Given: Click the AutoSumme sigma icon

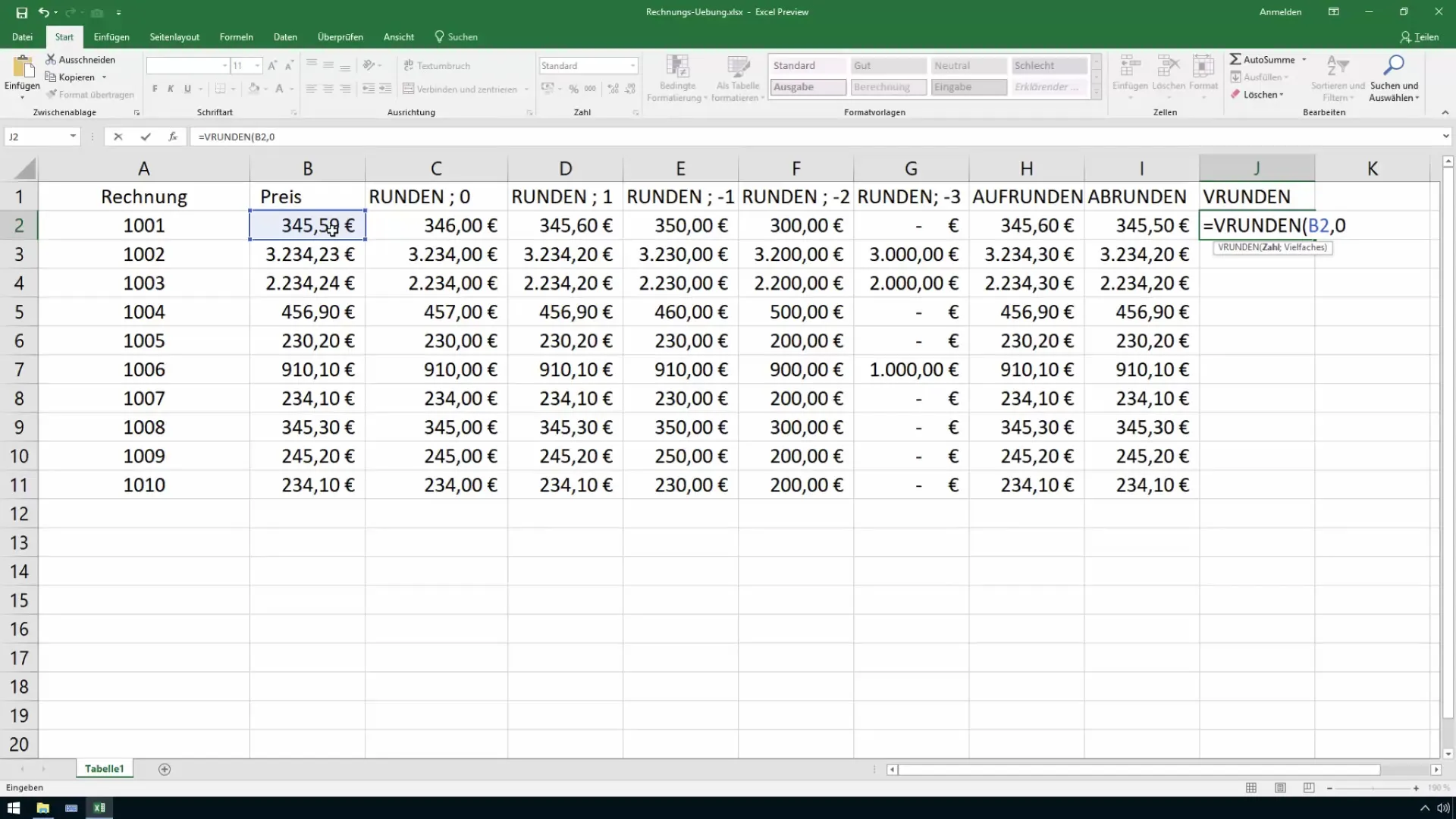Looking at the screenshot, I should coord(1235,59).
